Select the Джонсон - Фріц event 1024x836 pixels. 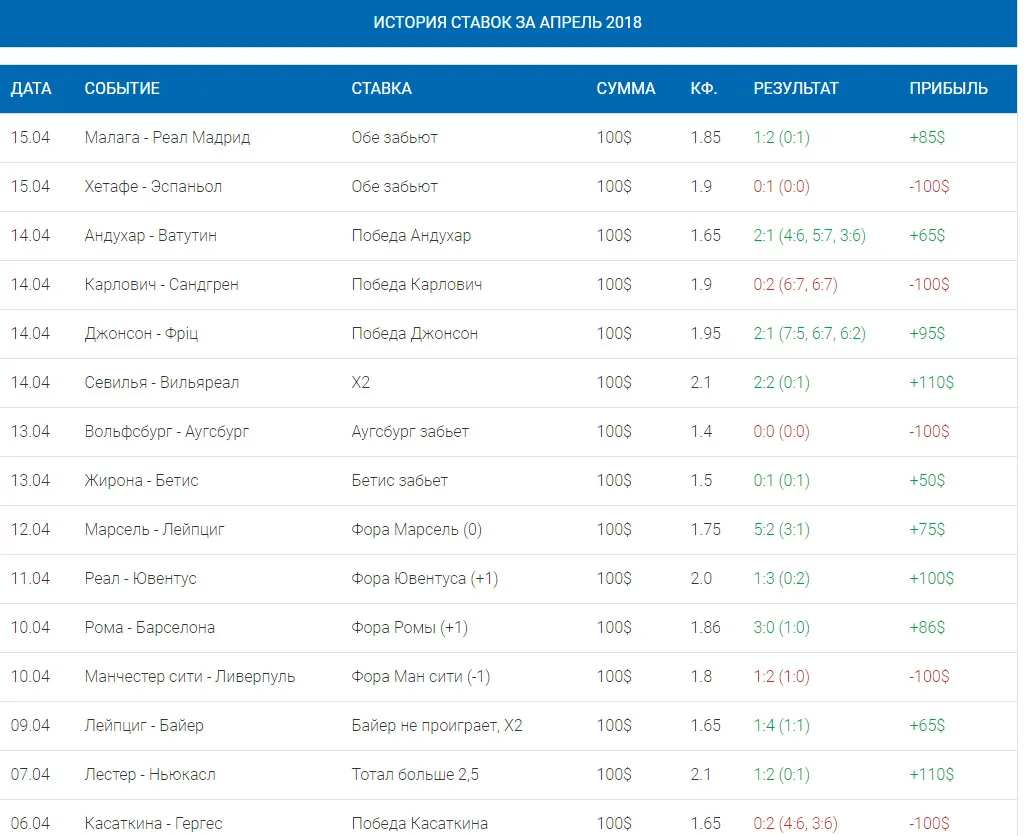click(141, 334)
